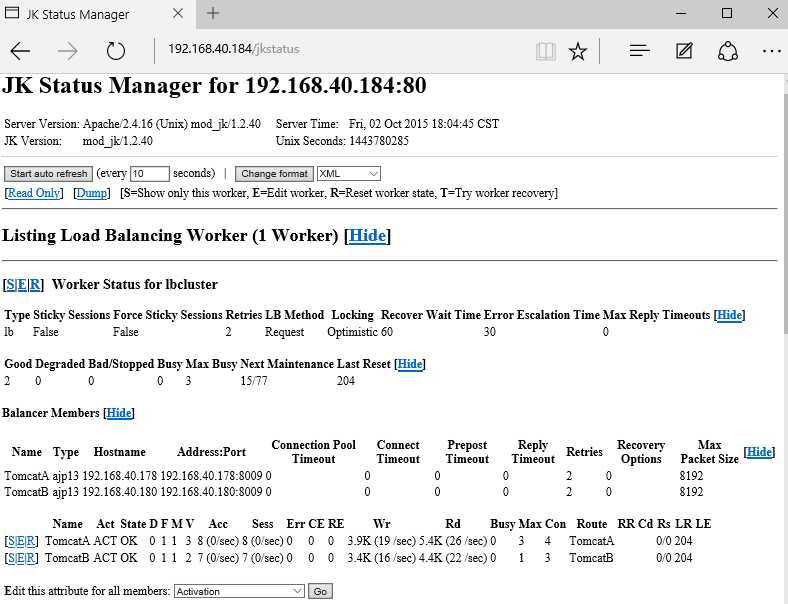The height and width of the screenshot is (604, 788).
Task: Hide the lb type settings row
Action: [729, 315]
